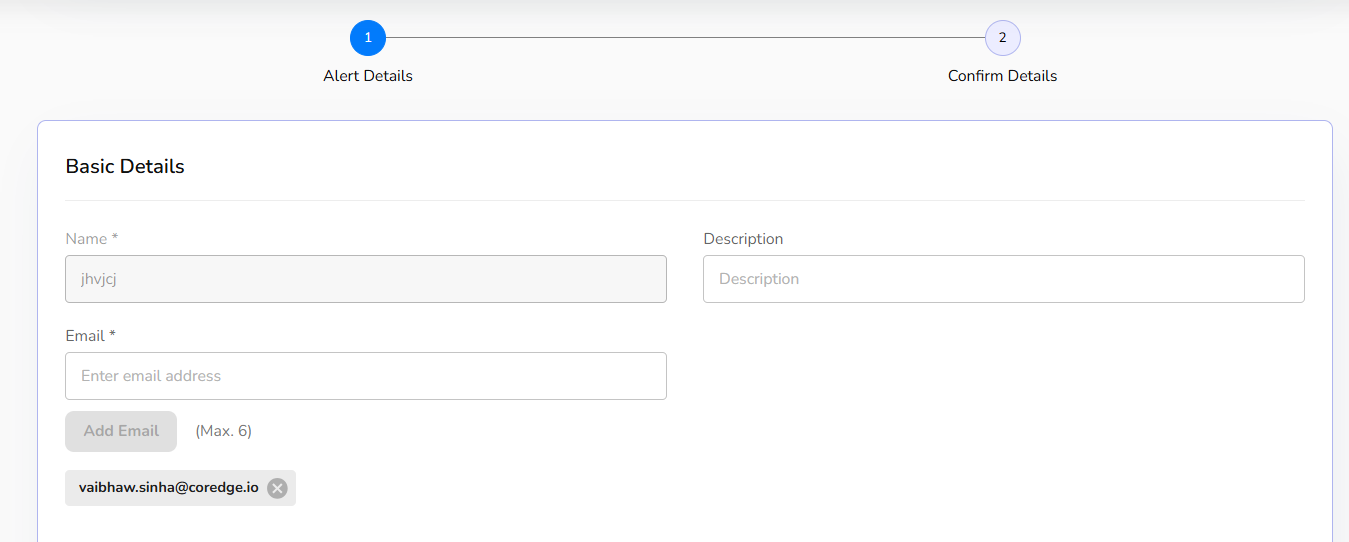Viewport: 1349px width, 542px height.
Task: Click the progress line between steps
Action: point(685,38)
